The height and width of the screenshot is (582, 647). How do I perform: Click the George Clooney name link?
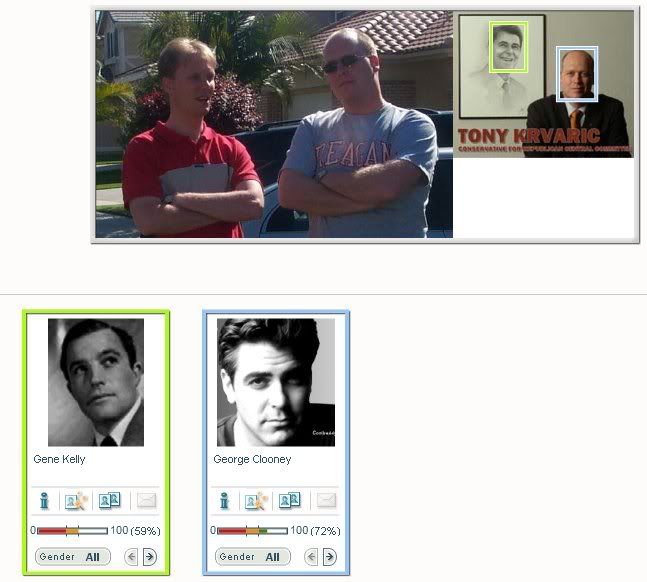pos(252,459)
